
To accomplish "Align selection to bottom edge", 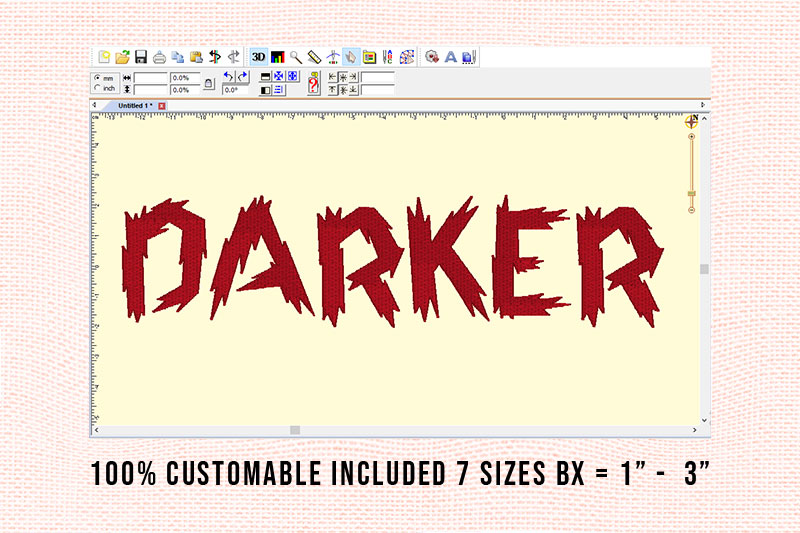I will coord(353,90).
